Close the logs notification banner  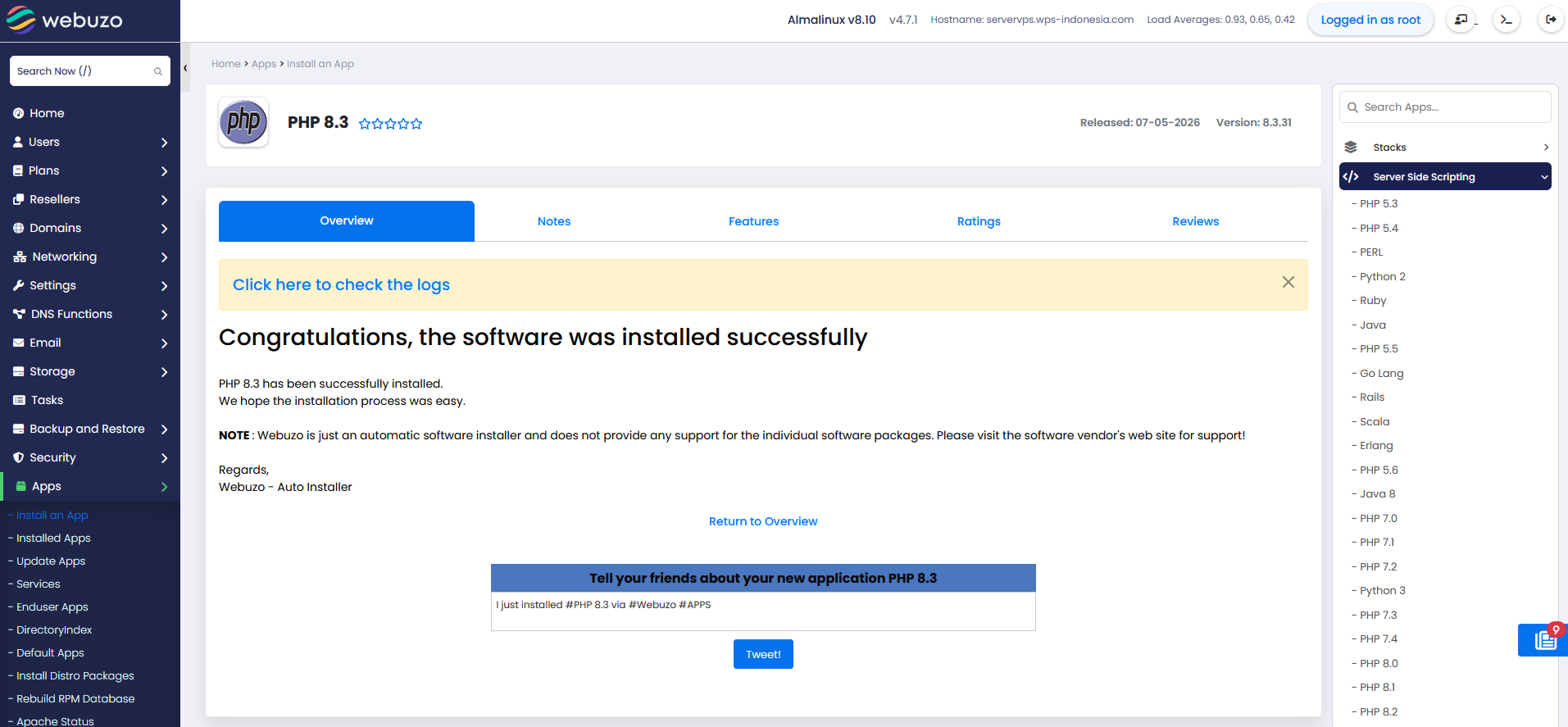[x=1288, y=282]
